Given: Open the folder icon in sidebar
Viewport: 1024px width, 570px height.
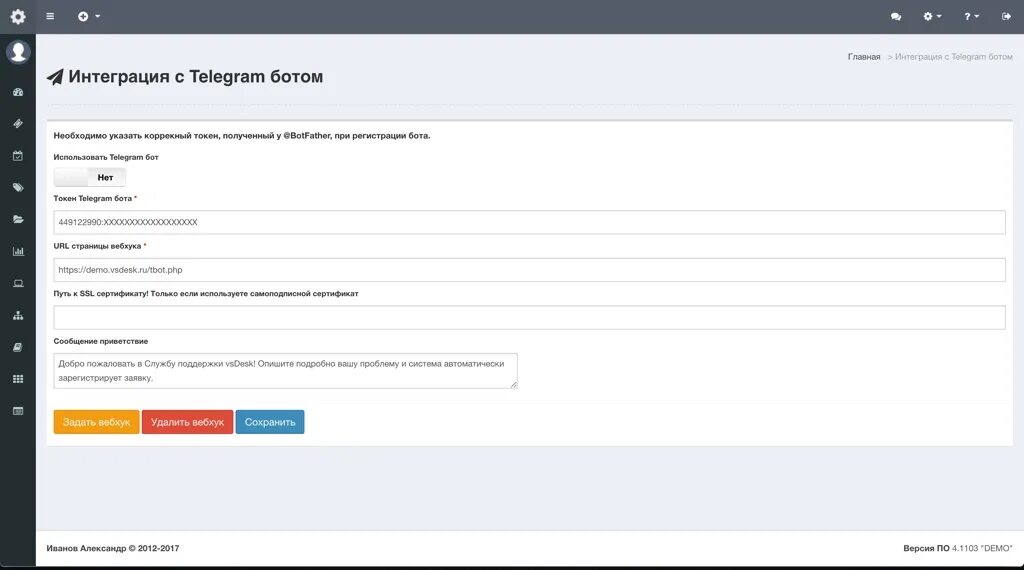Looking at the screenshot, I should pos(18,219).
